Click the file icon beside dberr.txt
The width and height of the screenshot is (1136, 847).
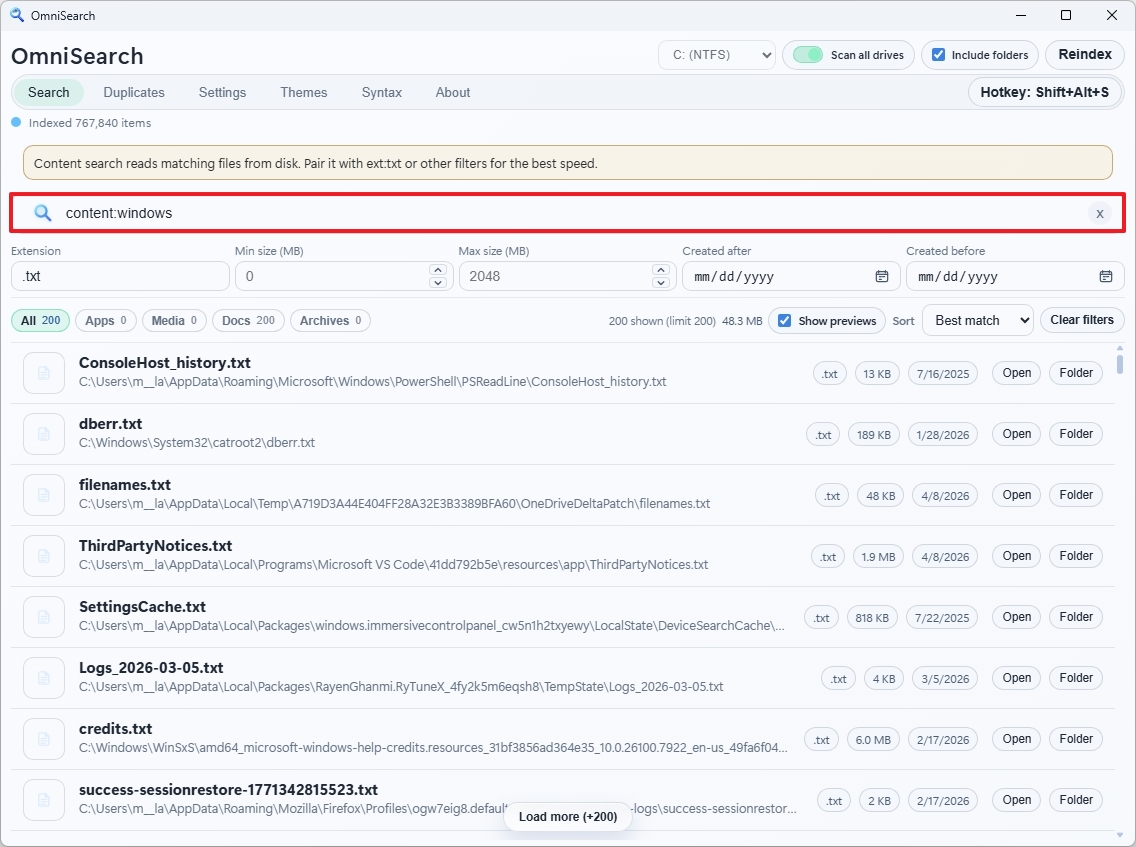point(43,434)
